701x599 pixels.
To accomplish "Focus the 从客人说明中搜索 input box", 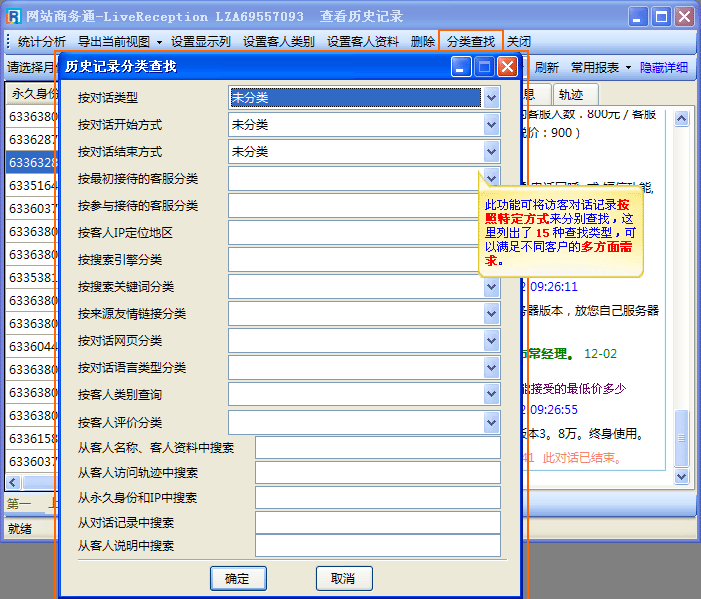I will point(377,546).
